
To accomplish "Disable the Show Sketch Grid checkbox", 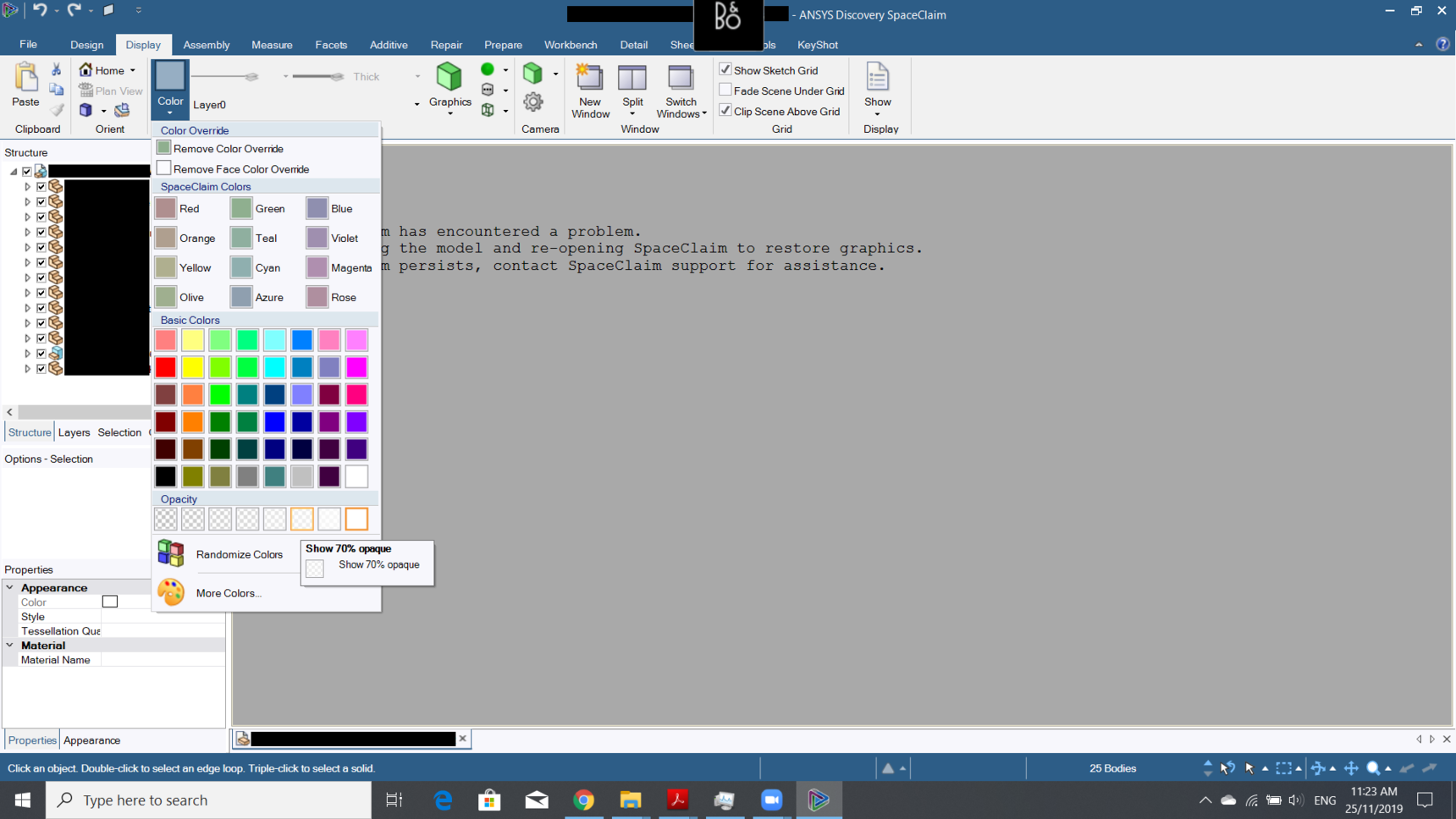I will 725,69.
